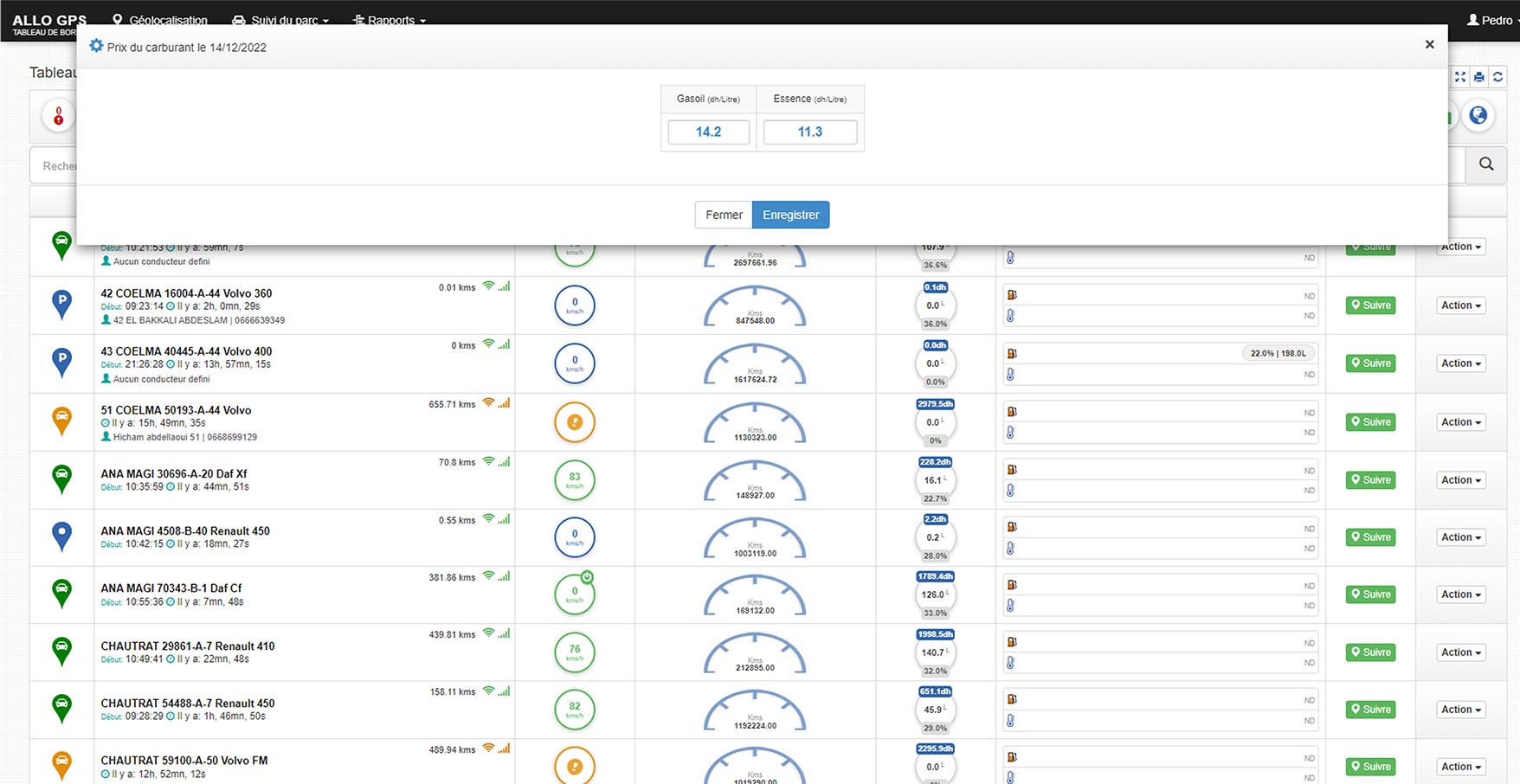Viewport: 1520px width, 784px height.
Task: Open the Rapports menu
Action: pyautogui.click(x=390, y=20)
